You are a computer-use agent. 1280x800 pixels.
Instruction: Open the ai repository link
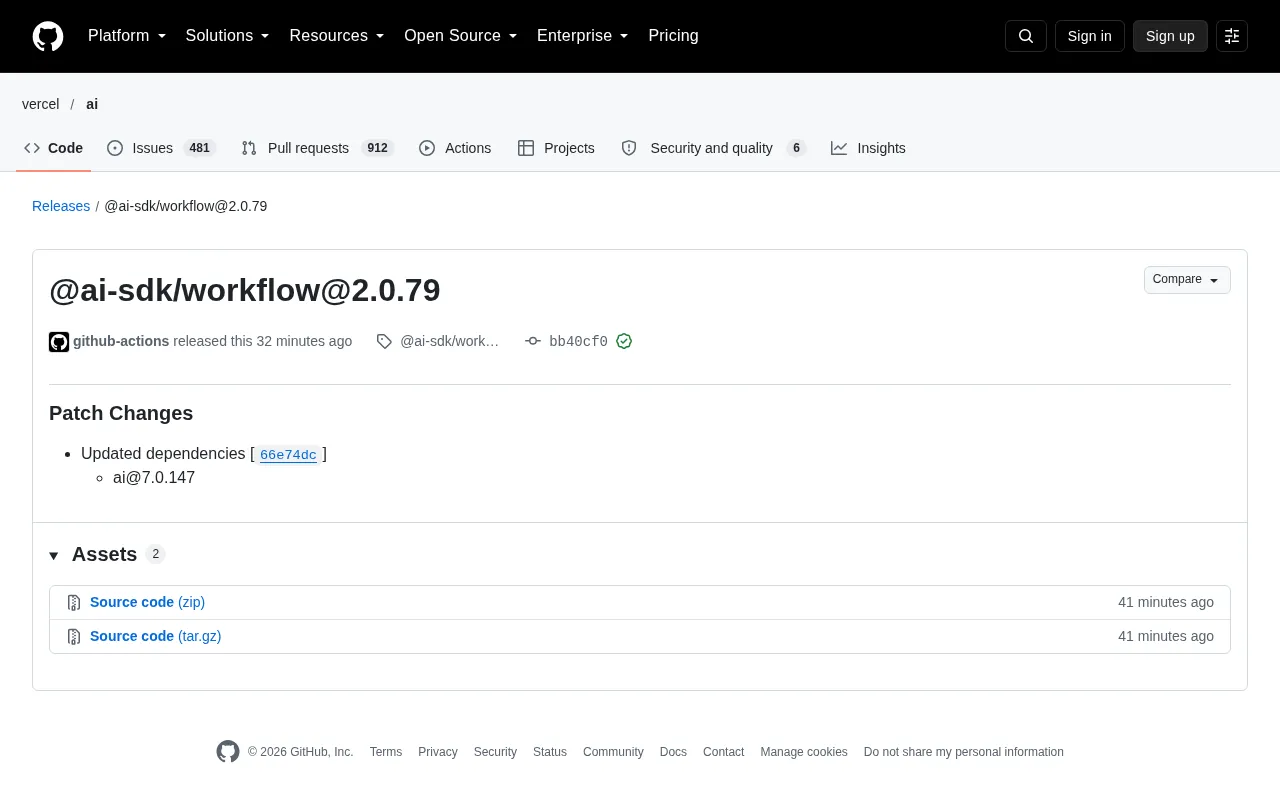92,104
